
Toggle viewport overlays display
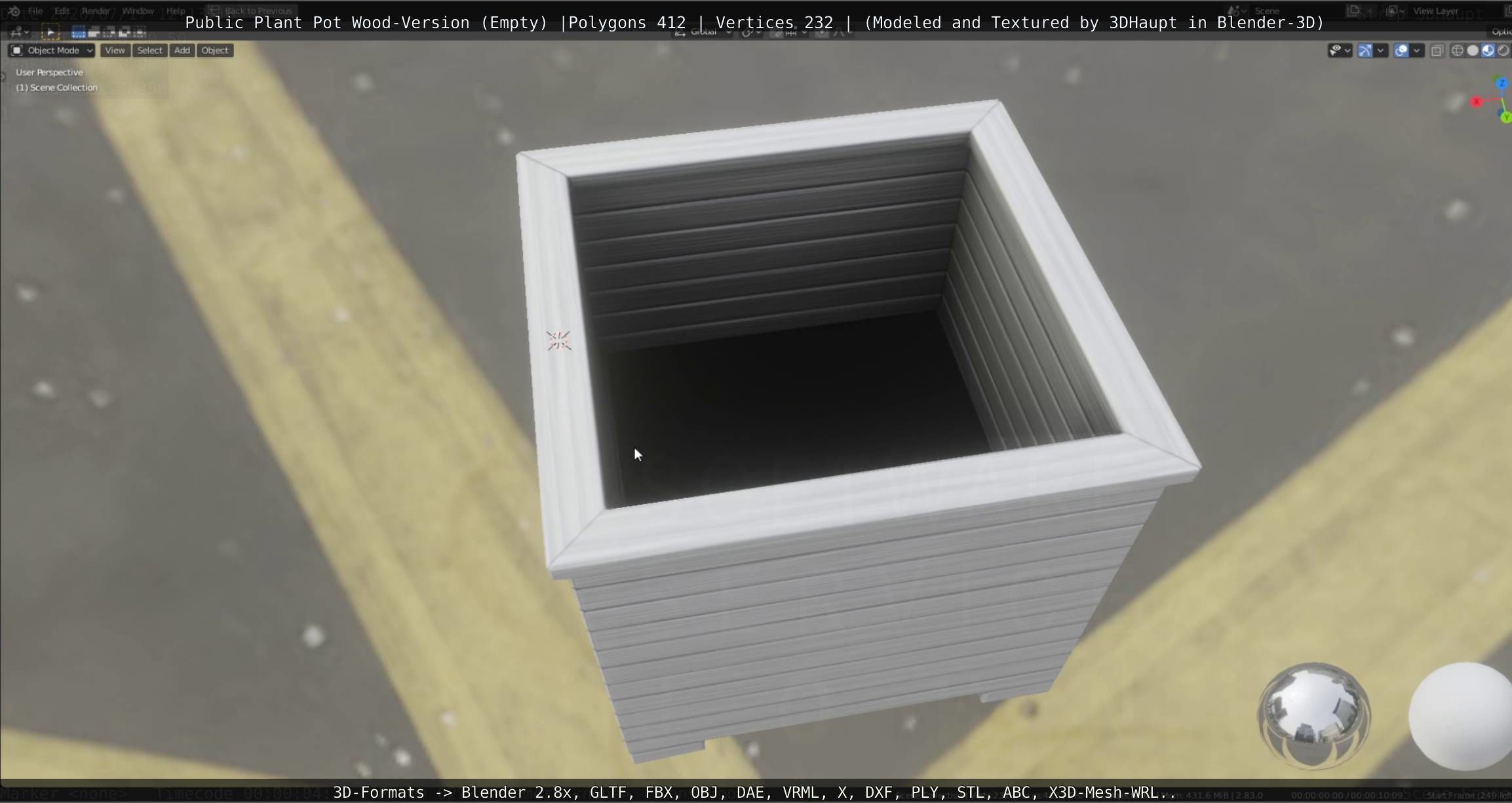(1401, 50)
